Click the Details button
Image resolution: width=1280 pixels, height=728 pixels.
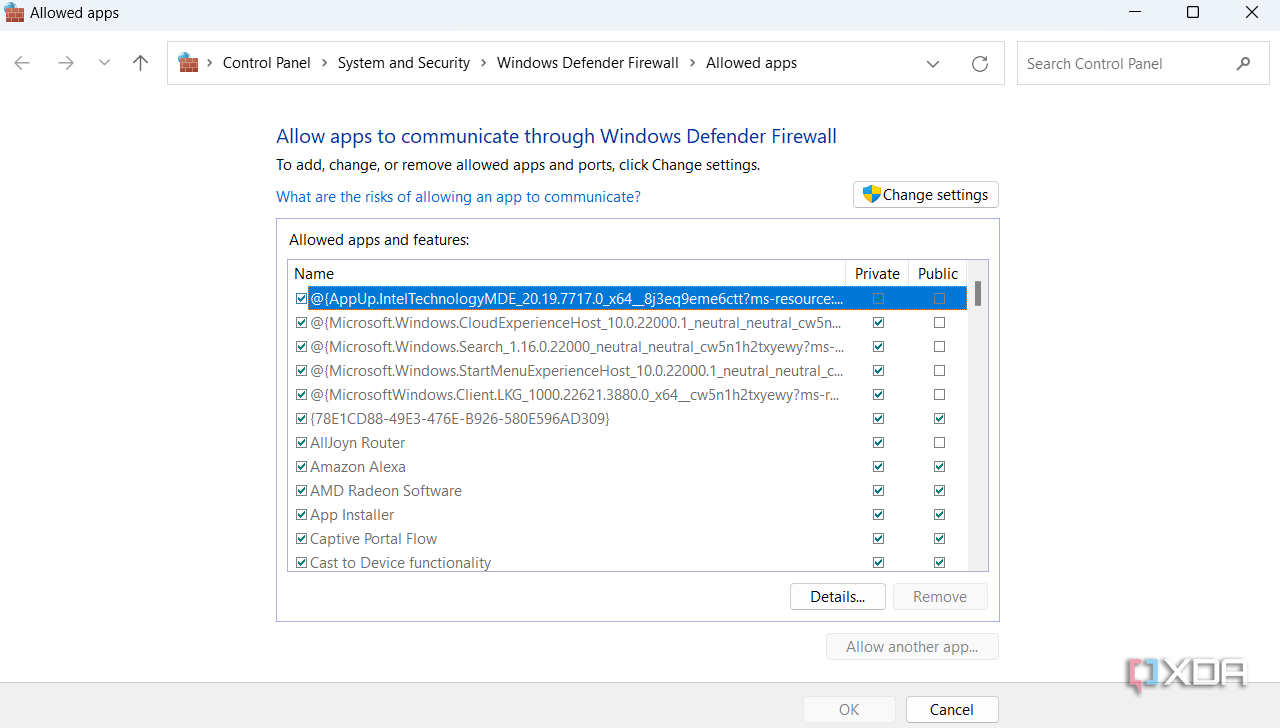[838, 597]
